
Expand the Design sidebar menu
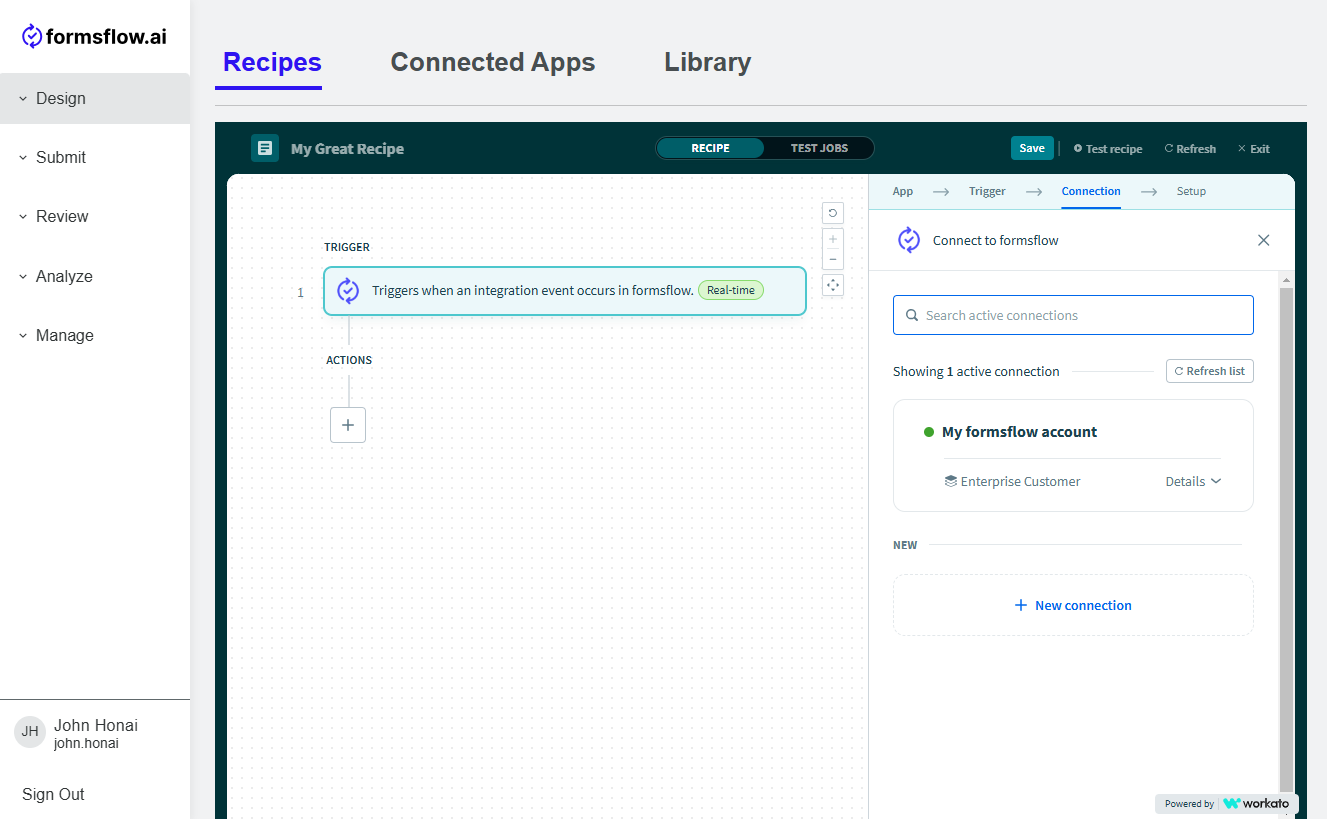point(95,98)
